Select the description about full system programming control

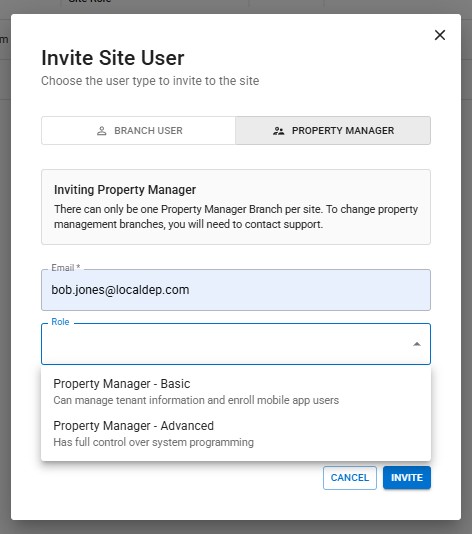coord(154,442)
